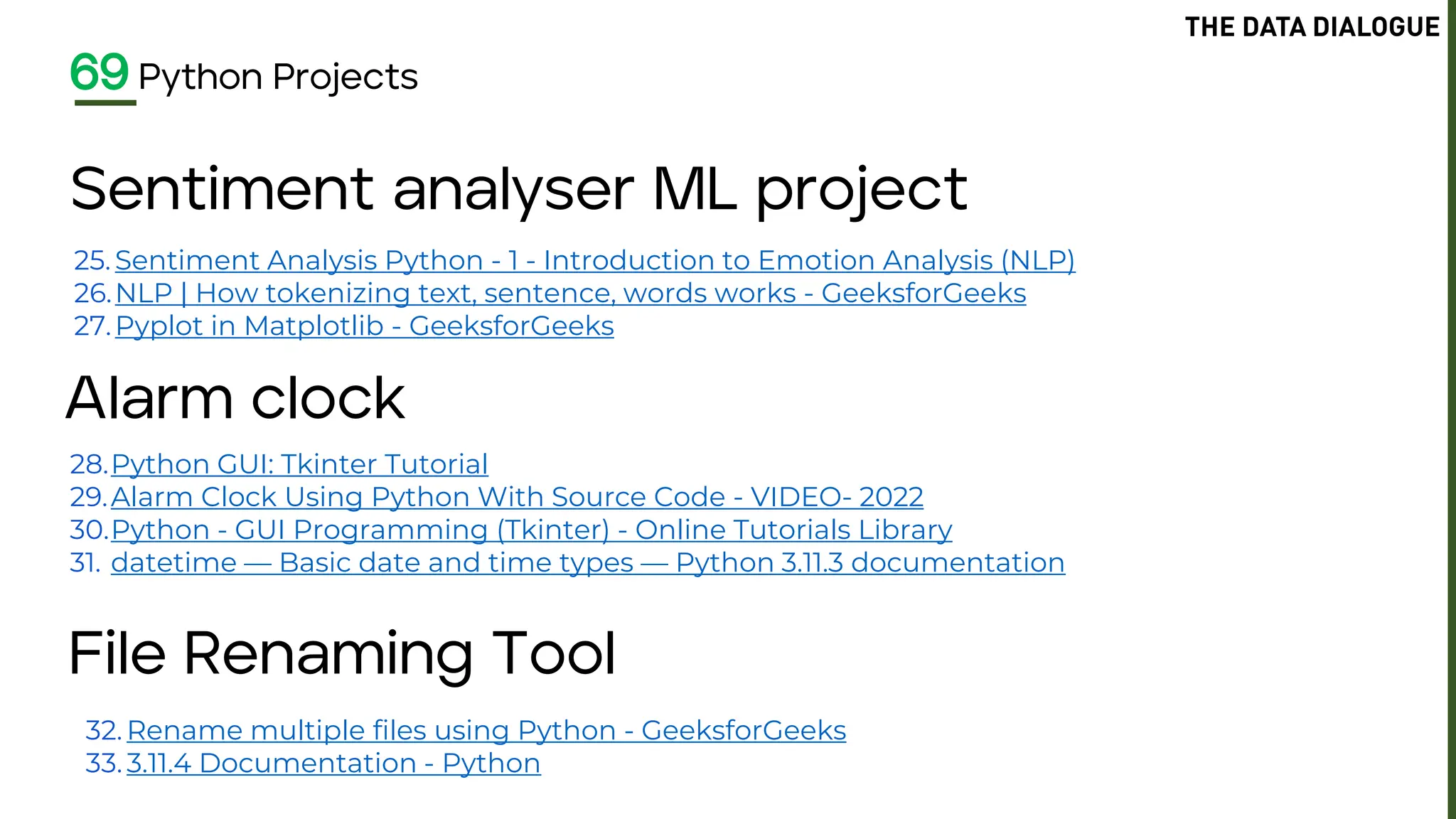
Task: Click list number 28 beside Tkinter Tutorial
Action: point(88,465)
